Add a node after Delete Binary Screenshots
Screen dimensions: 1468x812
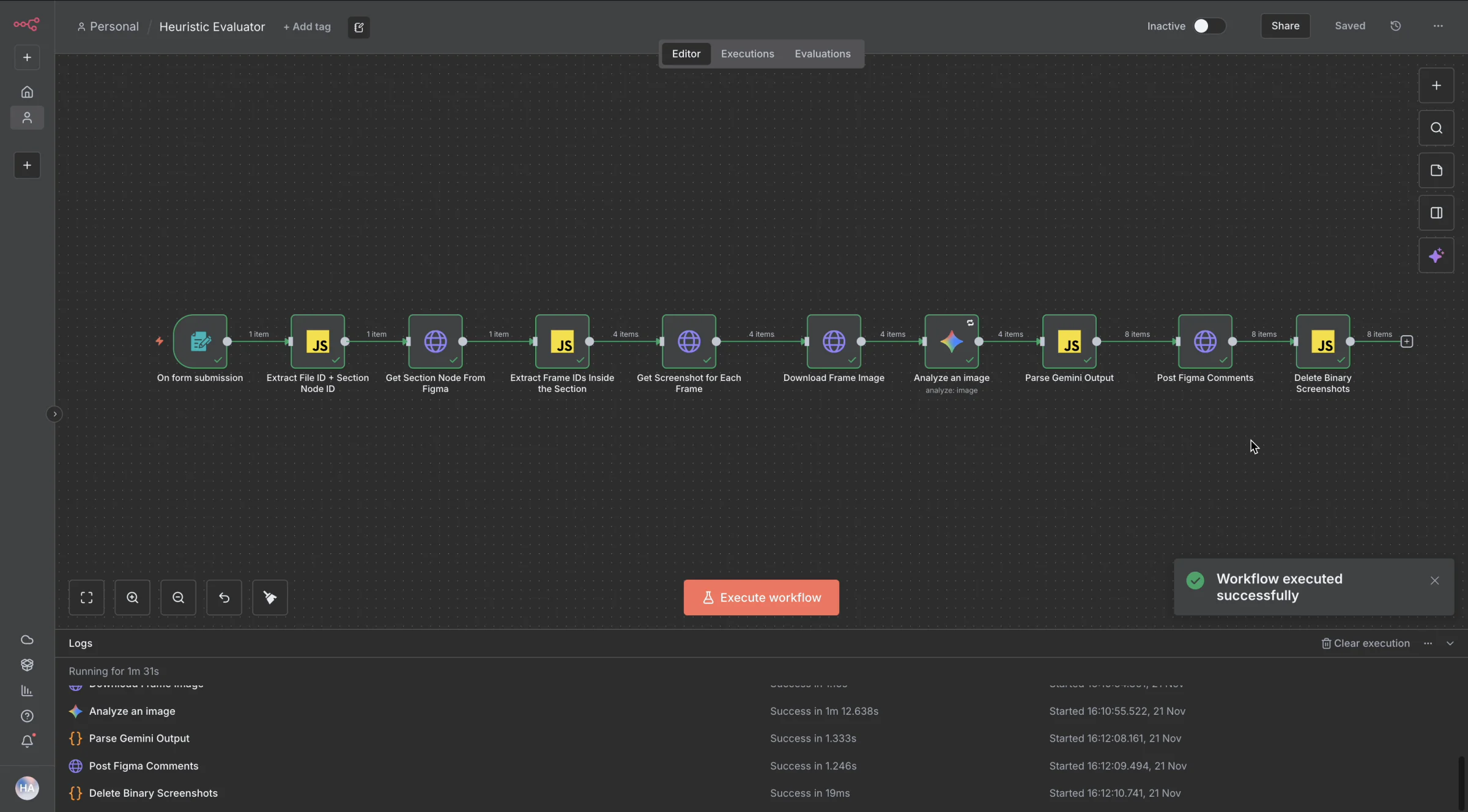pyautogui.click(x=1407, y=342)
